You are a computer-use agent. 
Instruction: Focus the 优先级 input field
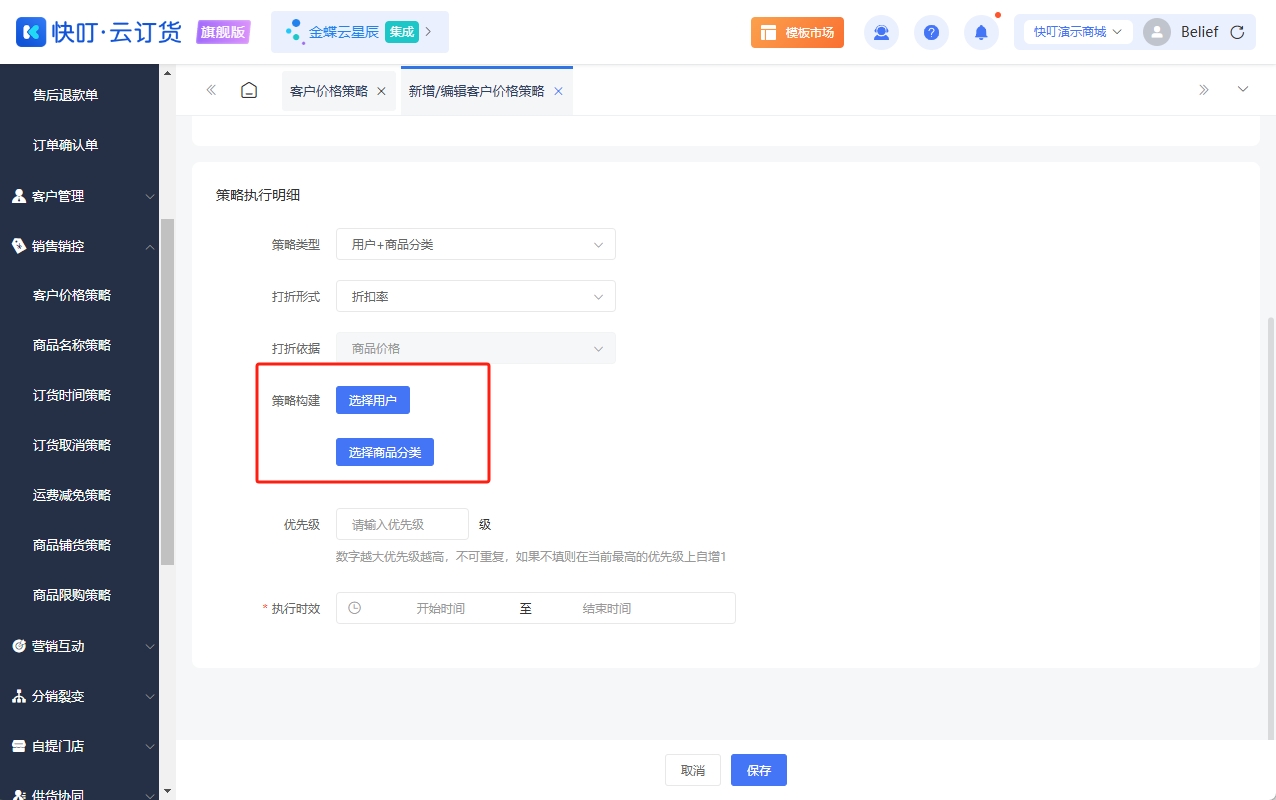click(x=402, y=525)
